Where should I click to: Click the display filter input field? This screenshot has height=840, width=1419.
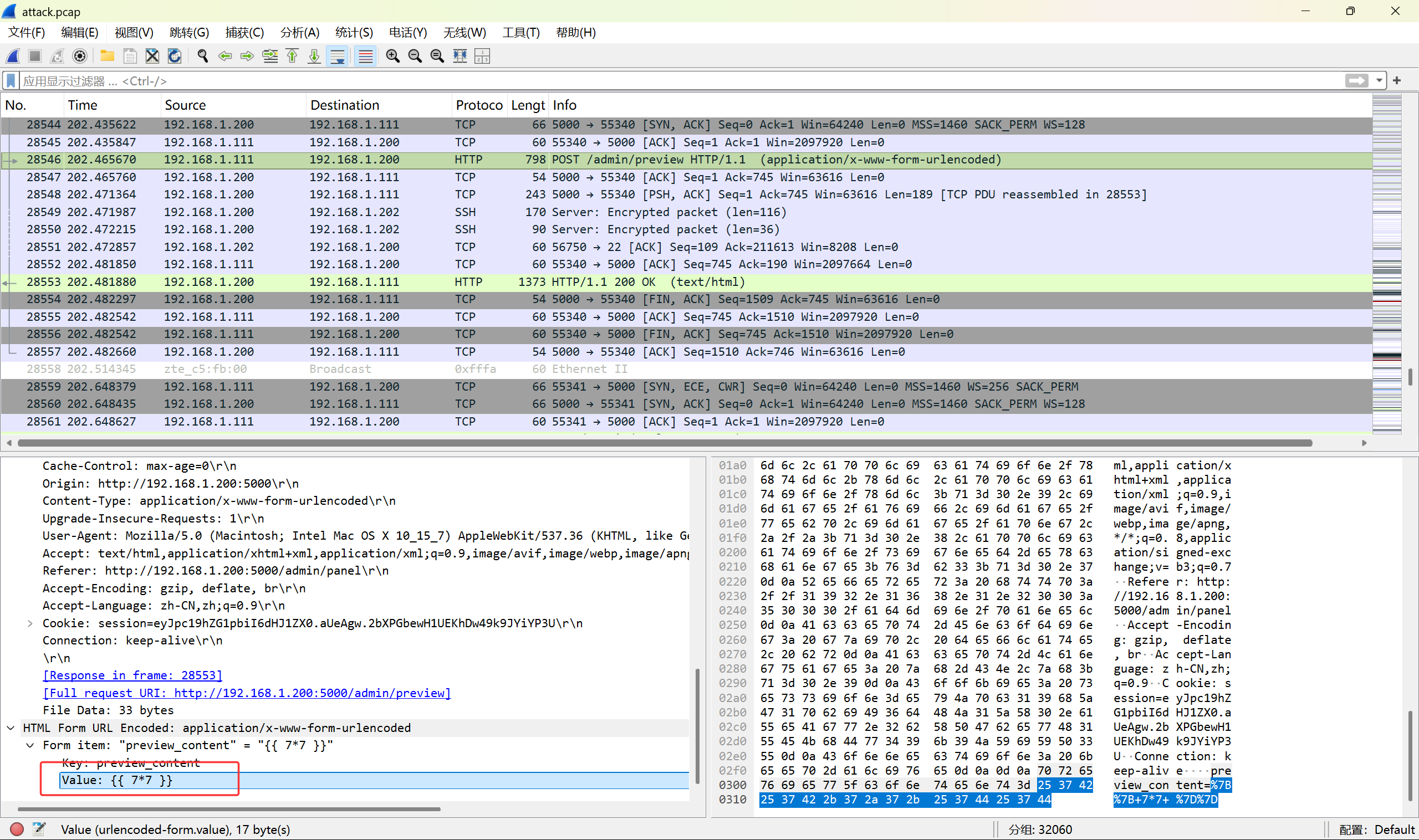point(680,81)
